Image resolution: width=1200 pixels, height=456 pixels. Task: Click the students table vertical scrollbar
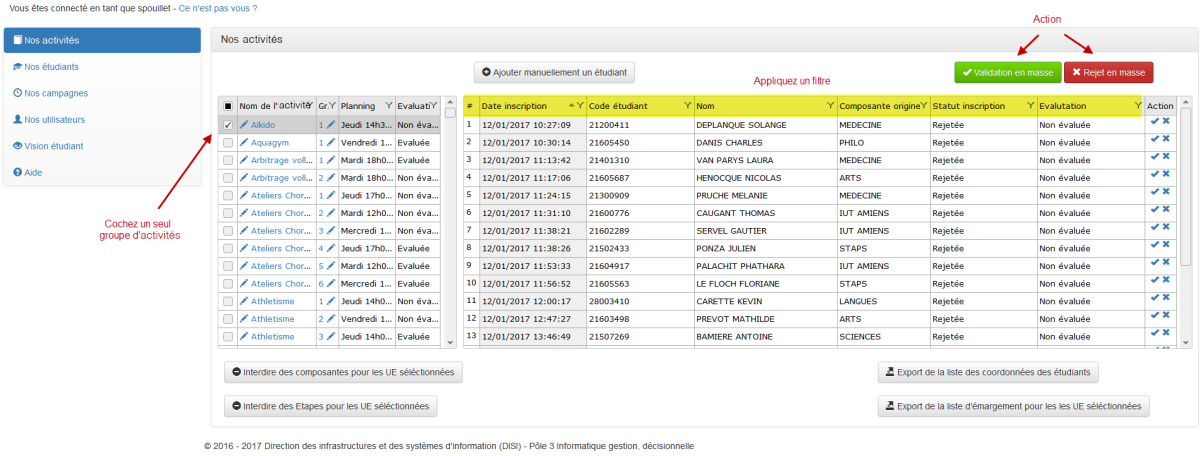1185,220
